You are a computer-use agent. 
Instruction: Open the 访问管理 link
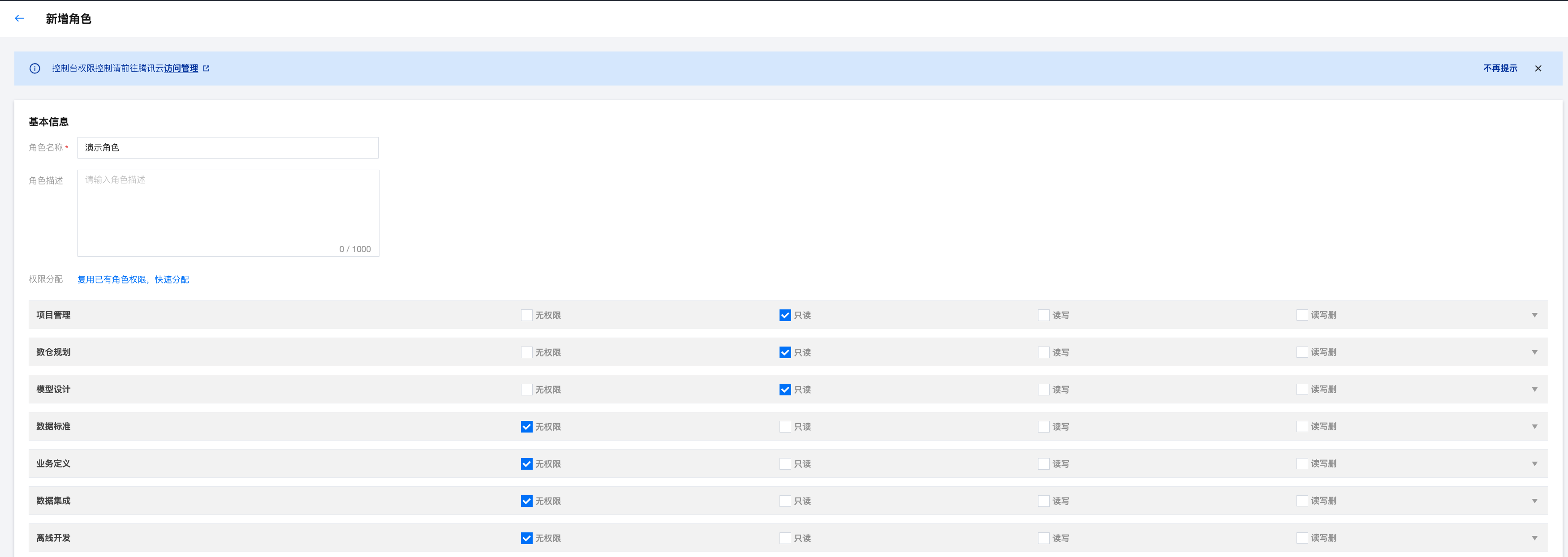181,69
